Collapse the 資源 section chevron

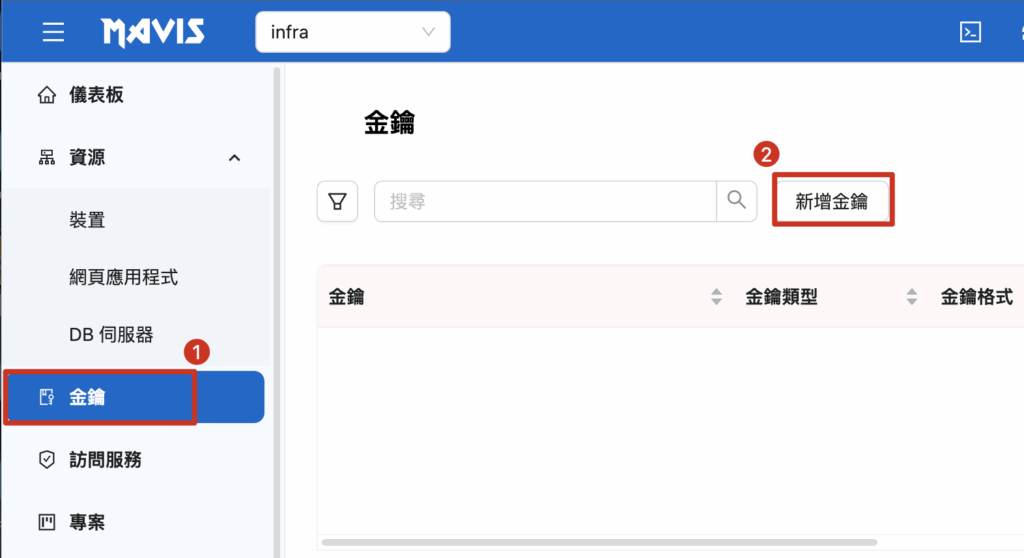click(235, 158)
